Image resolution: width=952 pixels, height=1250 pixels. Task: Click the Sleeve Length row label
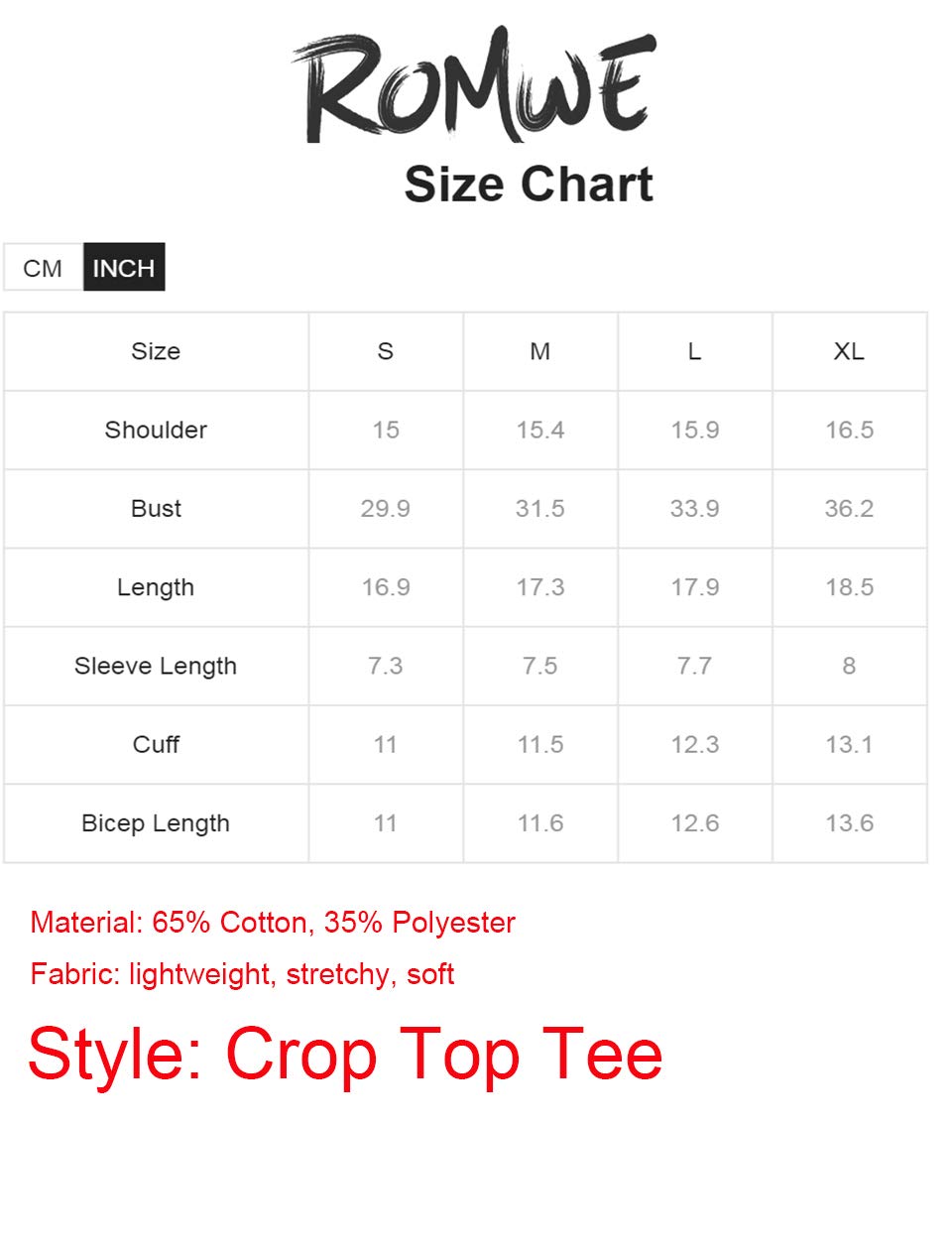156,666
